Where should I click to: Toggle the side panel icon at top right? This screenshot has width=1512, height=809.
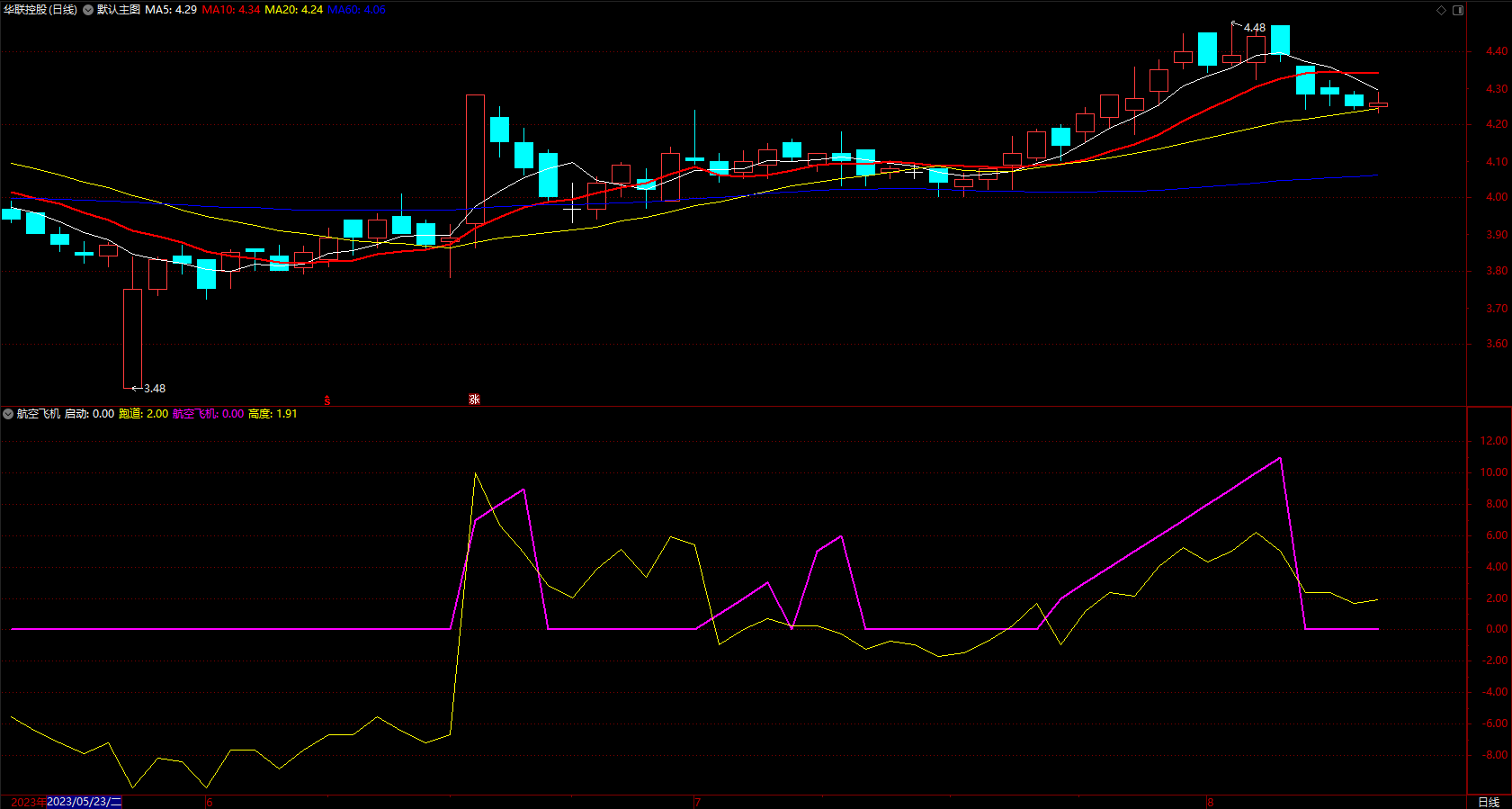point(1458,10)
